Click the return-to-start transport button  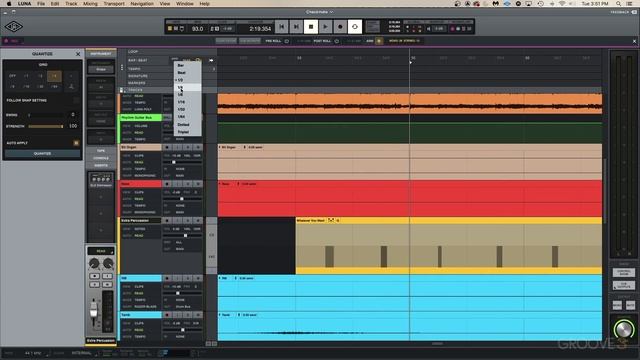pos(282,27)
